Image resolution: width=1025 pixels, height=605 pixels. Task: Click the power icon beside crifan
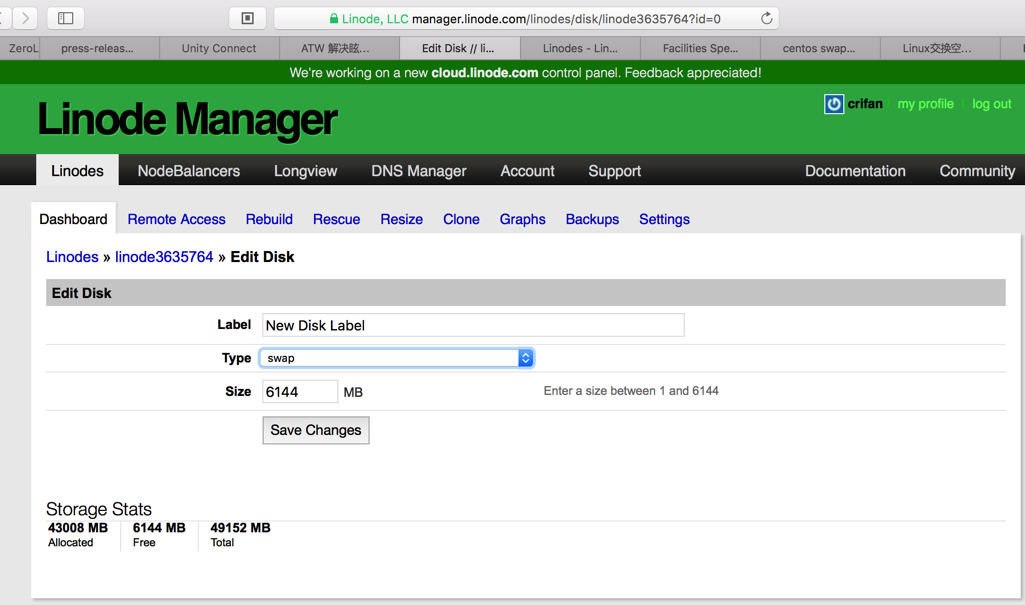pos(833,104)
